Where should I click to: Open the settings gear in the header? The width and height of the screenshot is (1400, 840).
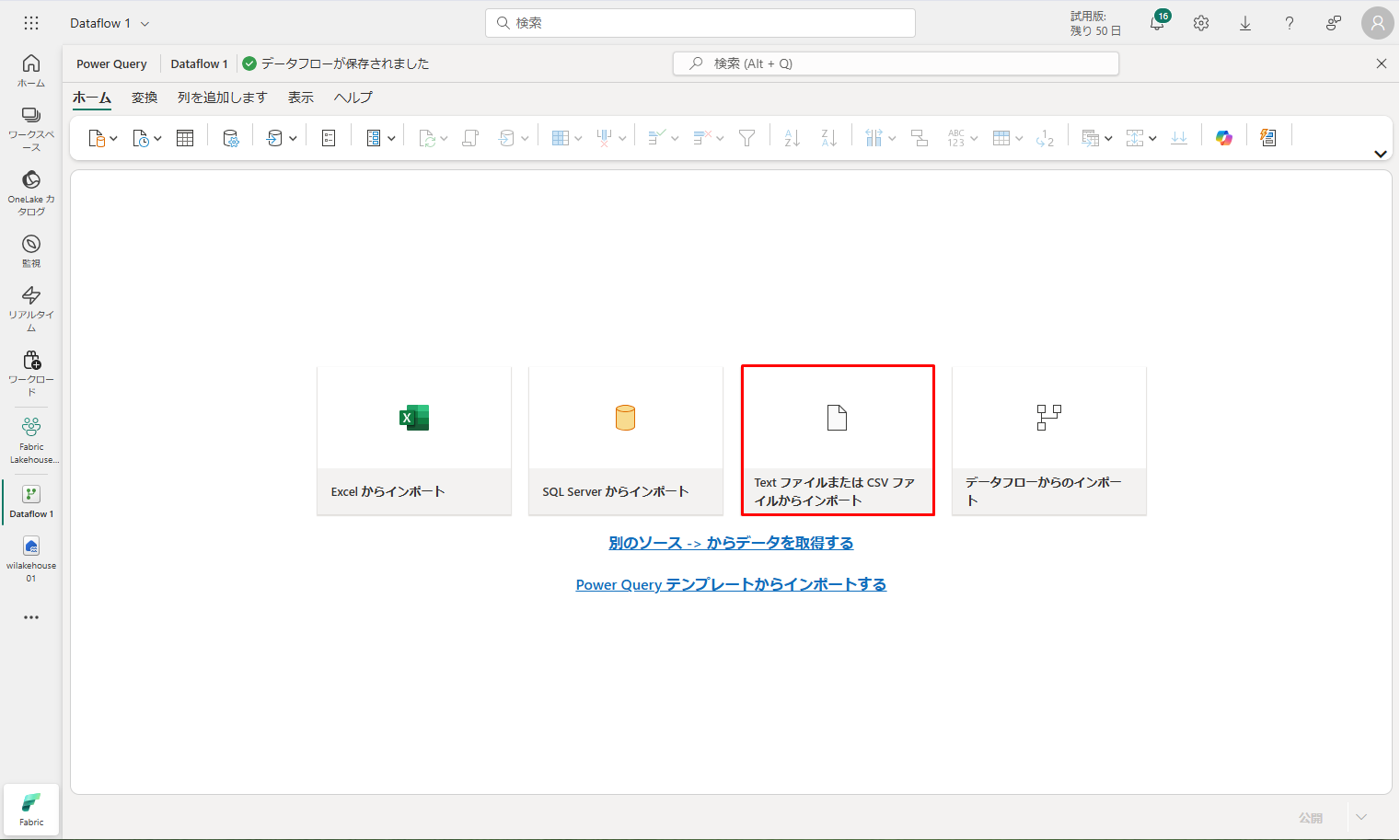point(1201,23)
